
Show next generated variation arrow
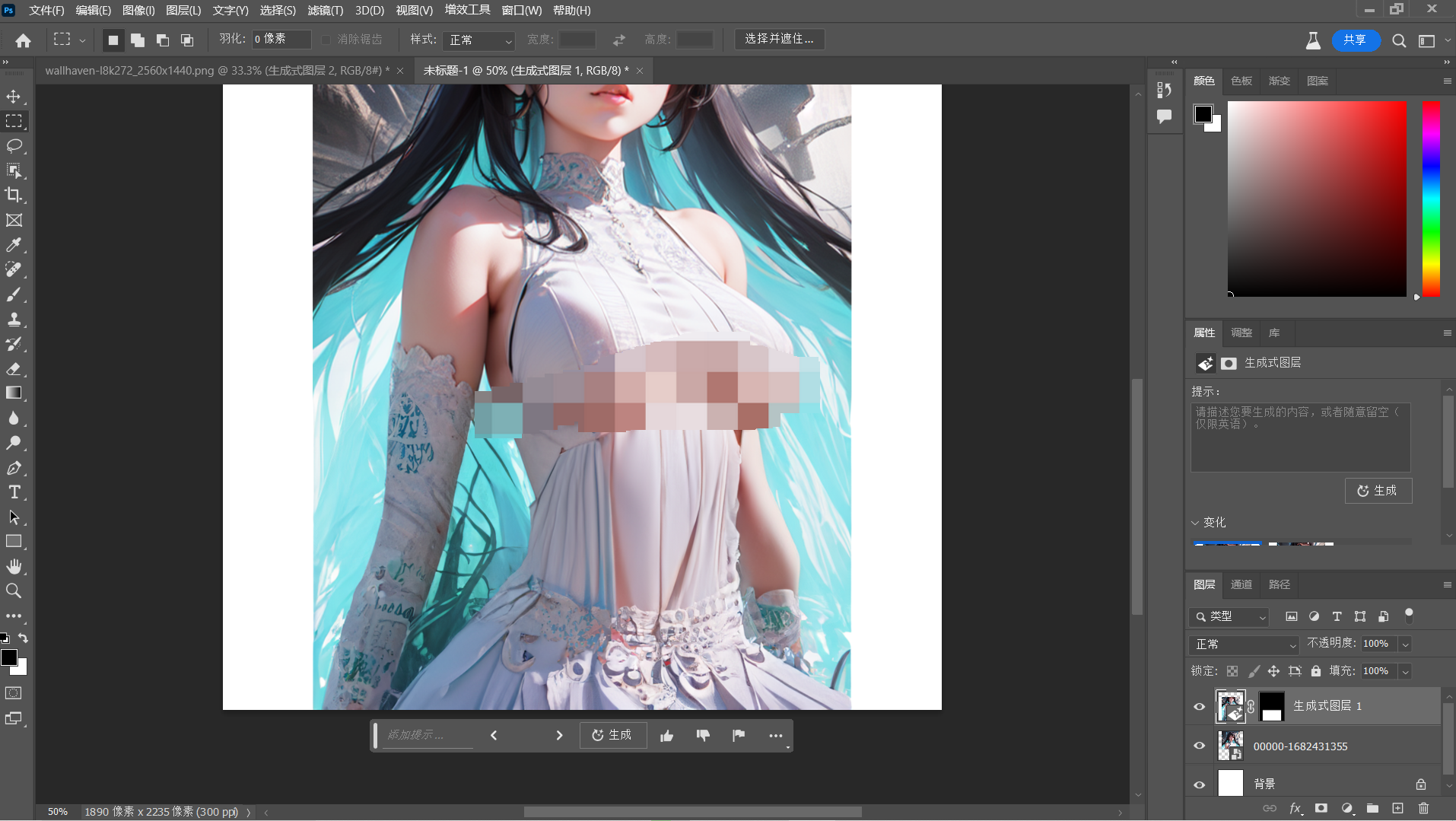click(559, 735)
